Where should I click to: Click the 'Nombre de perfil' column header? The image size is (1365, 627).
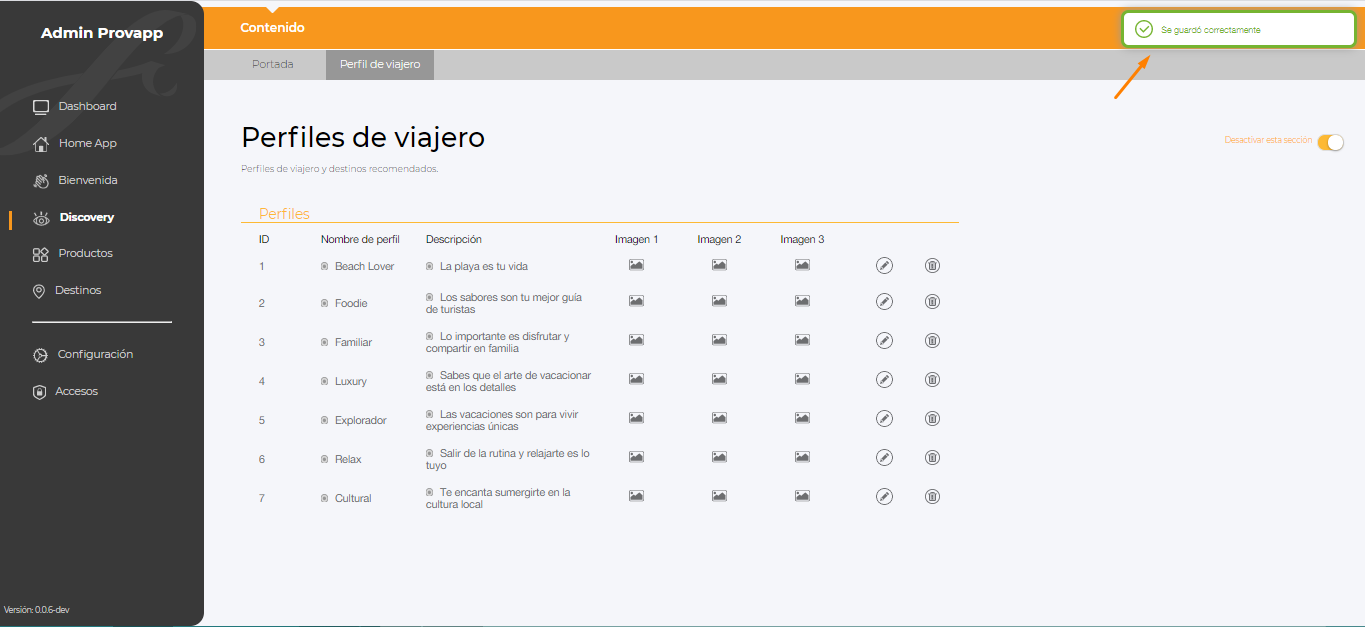[x=360, y=239]
